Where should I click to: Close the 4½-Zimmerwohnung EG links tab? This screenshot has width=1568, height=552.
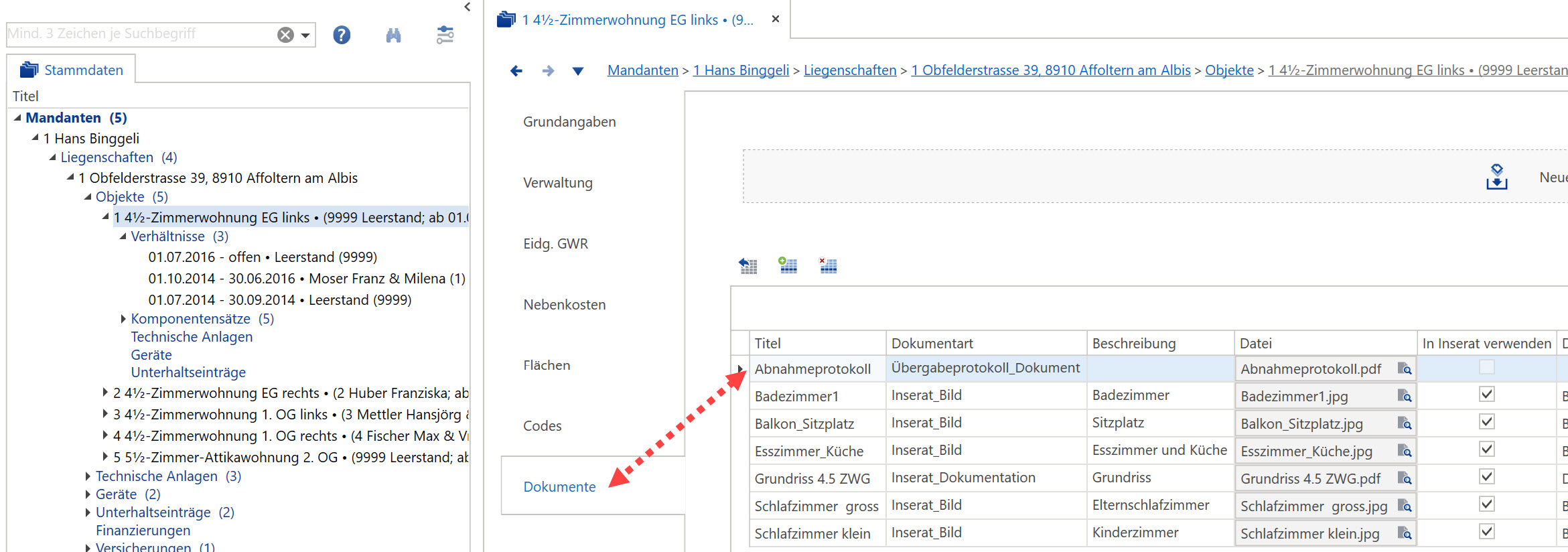click(776, 19)
